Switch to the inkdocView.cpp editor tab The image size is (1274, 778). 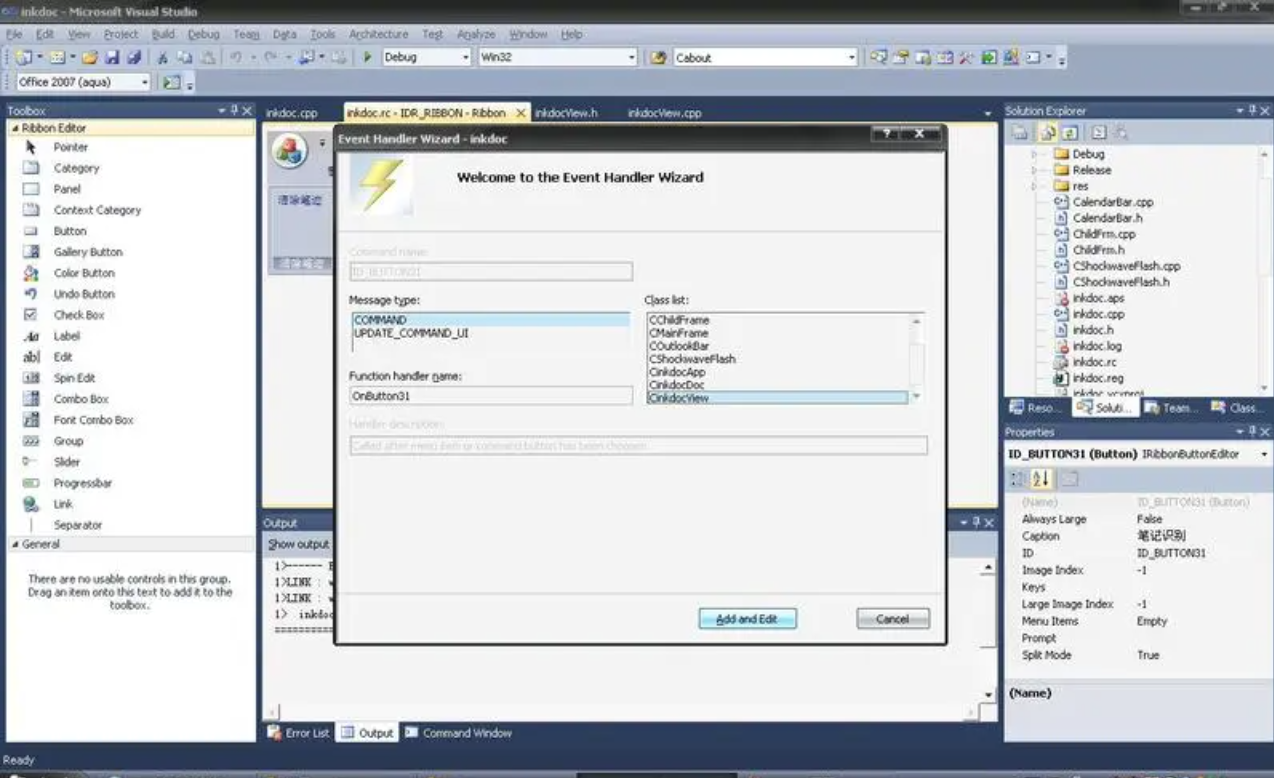tap(665, 113)
